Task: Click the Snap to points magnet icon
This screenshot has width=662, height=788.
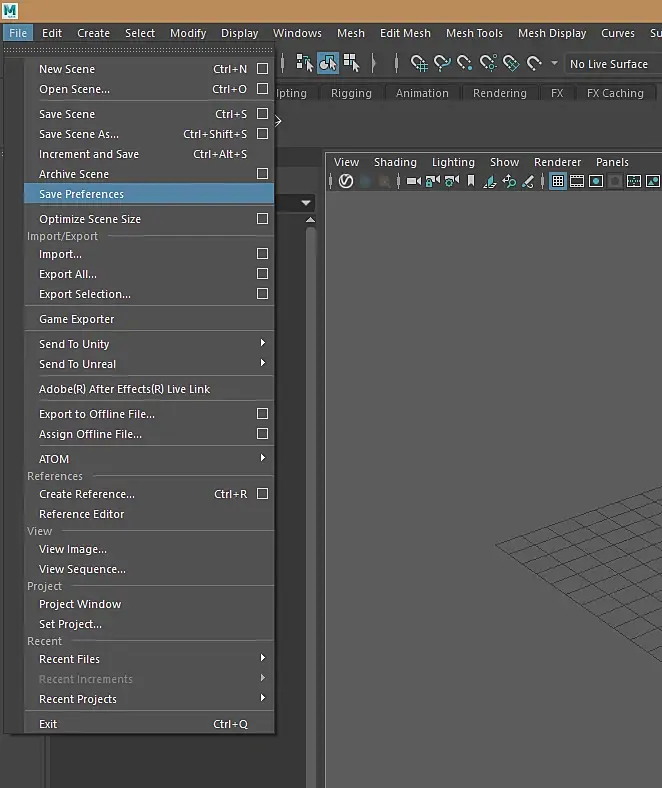Action: point(464,63)
